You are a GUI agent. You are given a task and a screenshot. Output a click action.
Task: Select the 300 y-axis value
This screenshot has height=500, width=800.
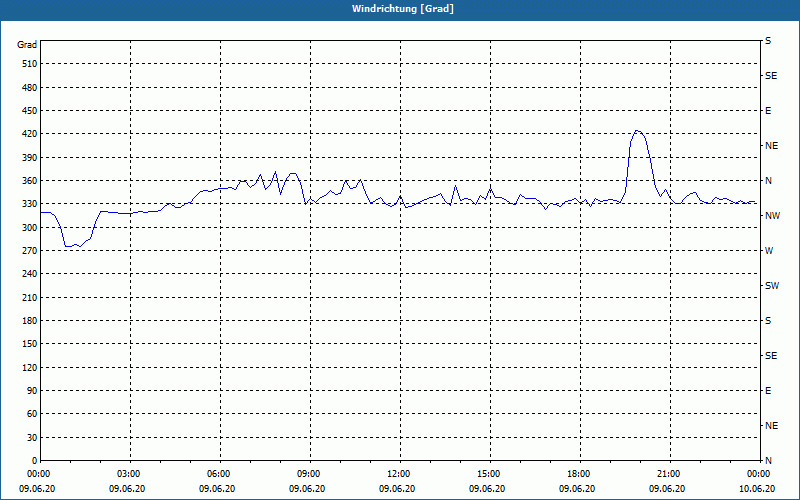(30, 228)
